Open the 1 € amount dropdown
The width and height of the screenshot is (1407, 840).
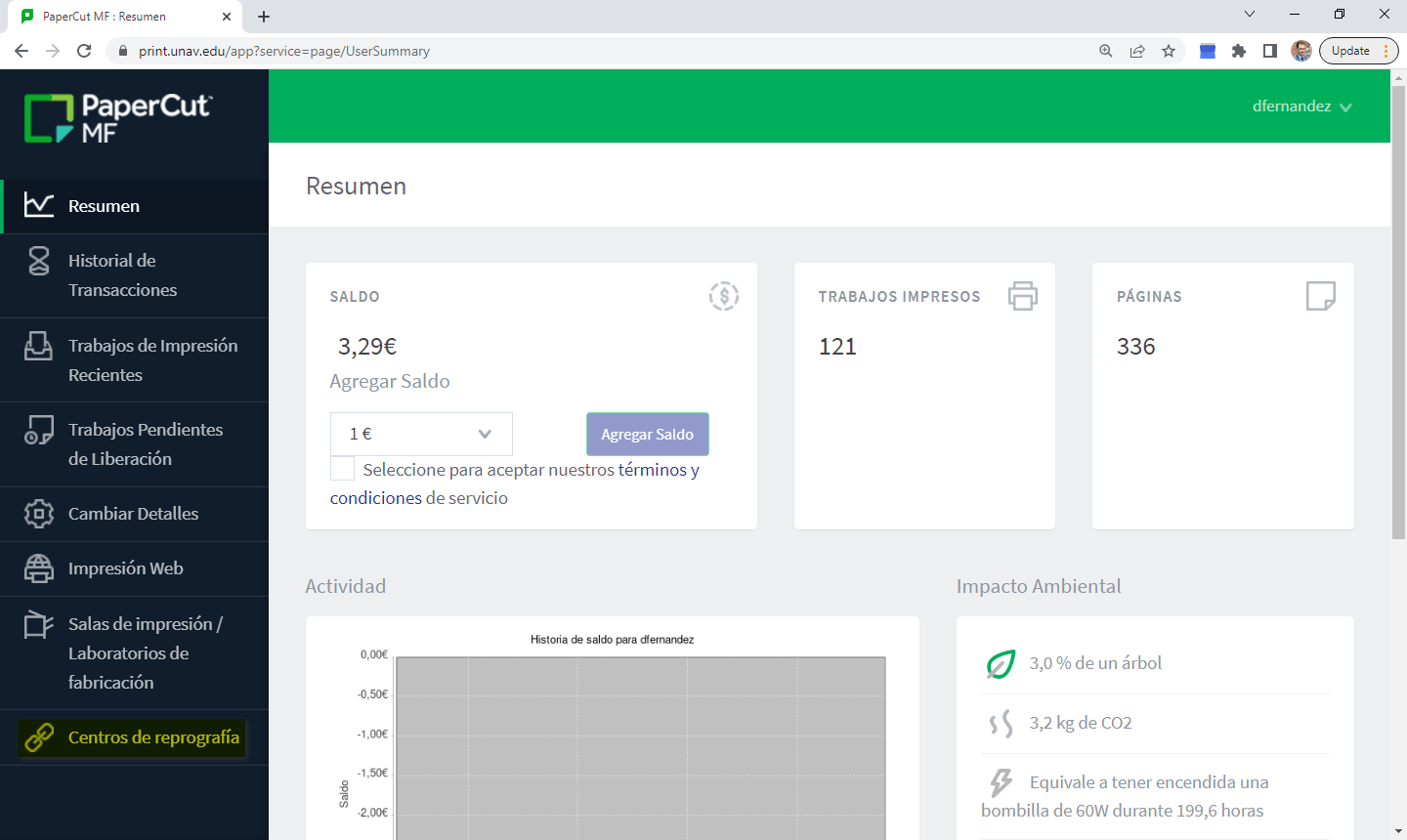coord(421,434)
